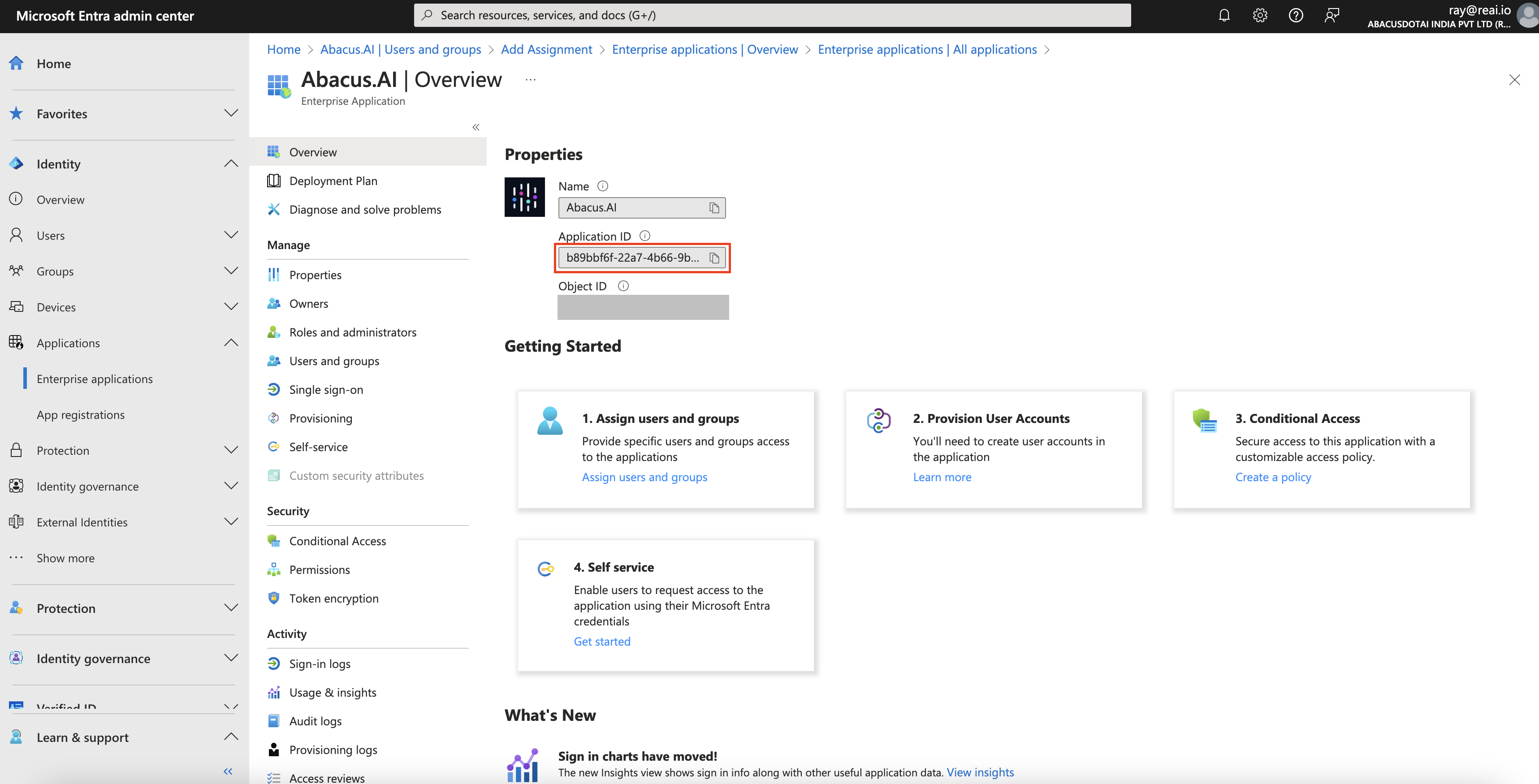This screenshot has width=1539, height=784.
Task: Select Deployment Plan in Manage menu
Action: pos(333,181)
